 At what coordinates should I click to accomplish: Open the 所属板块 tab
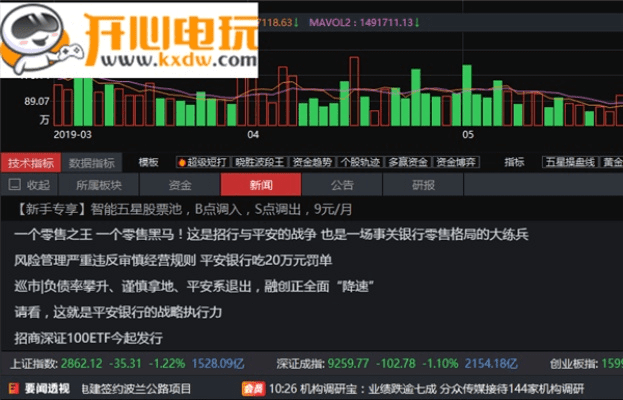(x=98, y=185)
